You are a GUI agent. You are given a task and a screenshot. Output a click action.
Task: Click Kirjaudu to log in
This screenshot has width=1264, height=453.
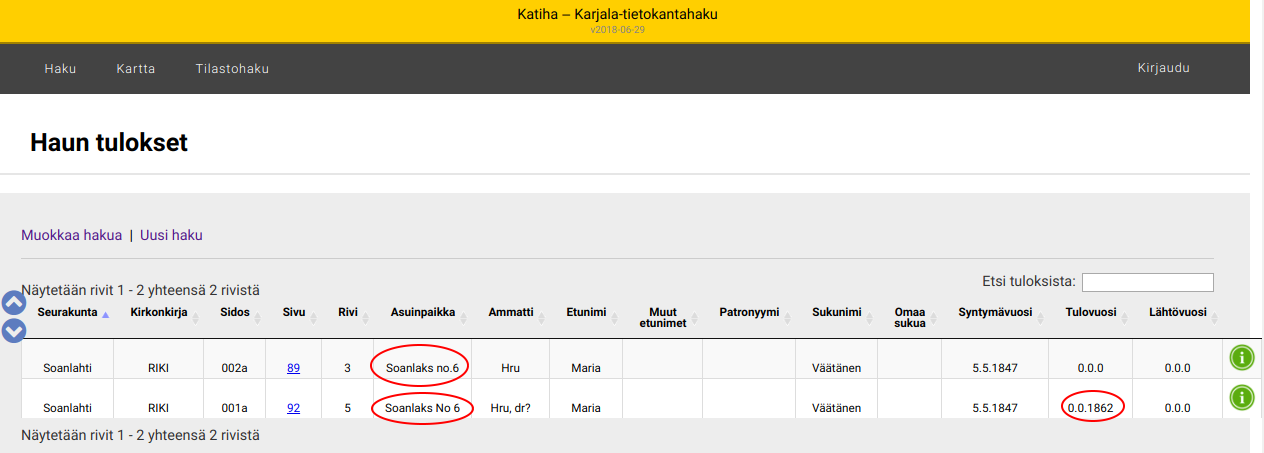pyautogui.click(x=1163, y=69)
